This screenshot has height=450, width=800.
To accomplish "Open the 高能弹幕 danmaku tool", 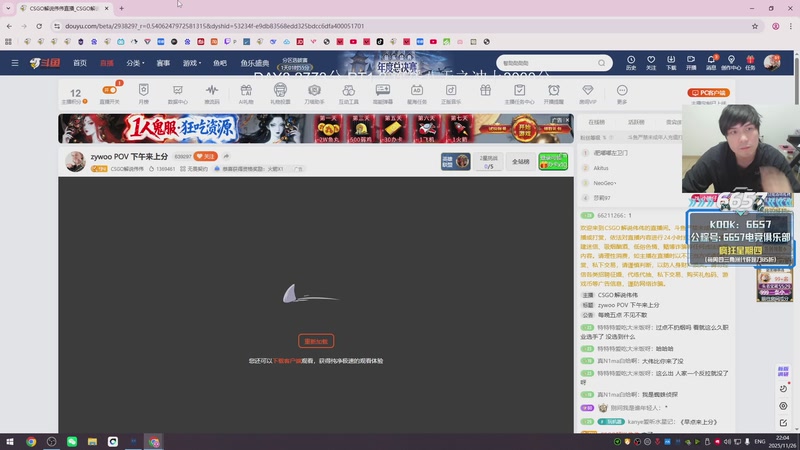I will (x=383, y=94).
